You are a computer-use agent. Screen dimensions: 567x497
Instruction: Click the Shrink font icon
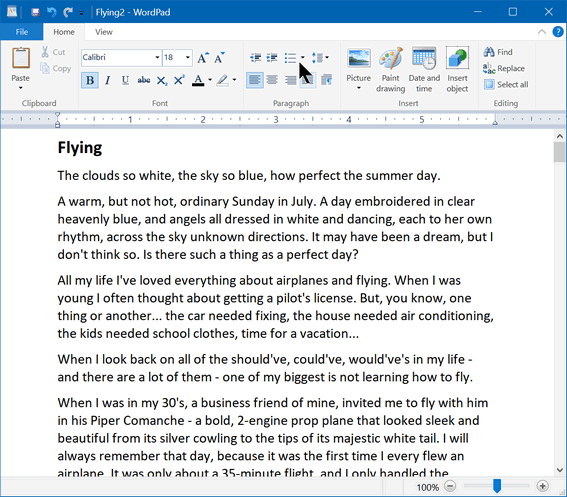click(x=219, y=58)
